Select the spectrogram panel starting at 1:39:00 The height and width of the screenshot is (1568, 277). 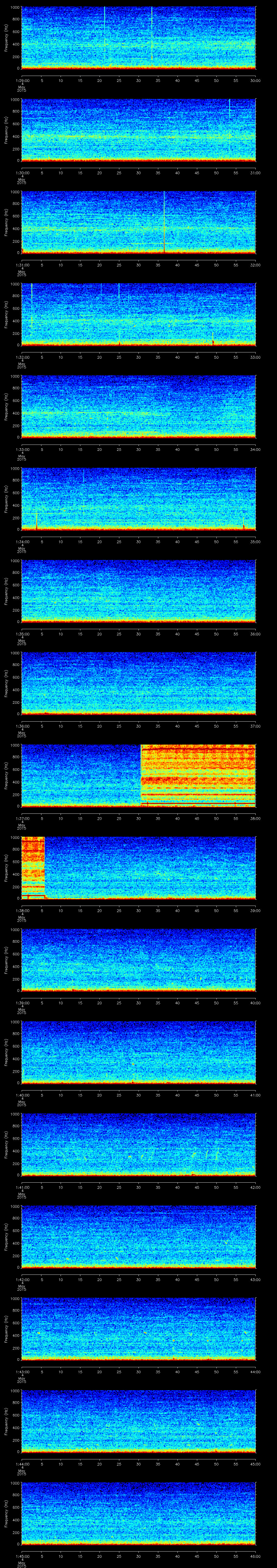coord(138,960)
